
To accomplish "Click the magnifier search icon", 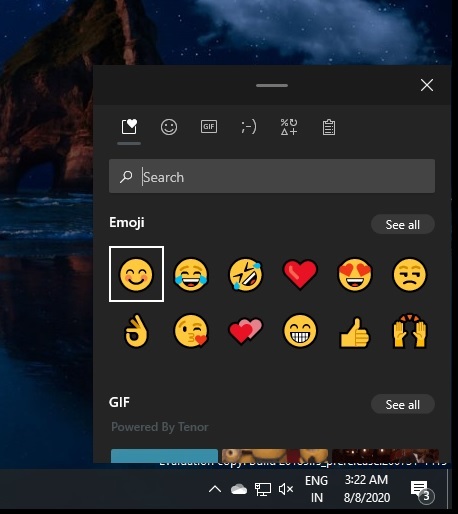I will coord(126,177).
